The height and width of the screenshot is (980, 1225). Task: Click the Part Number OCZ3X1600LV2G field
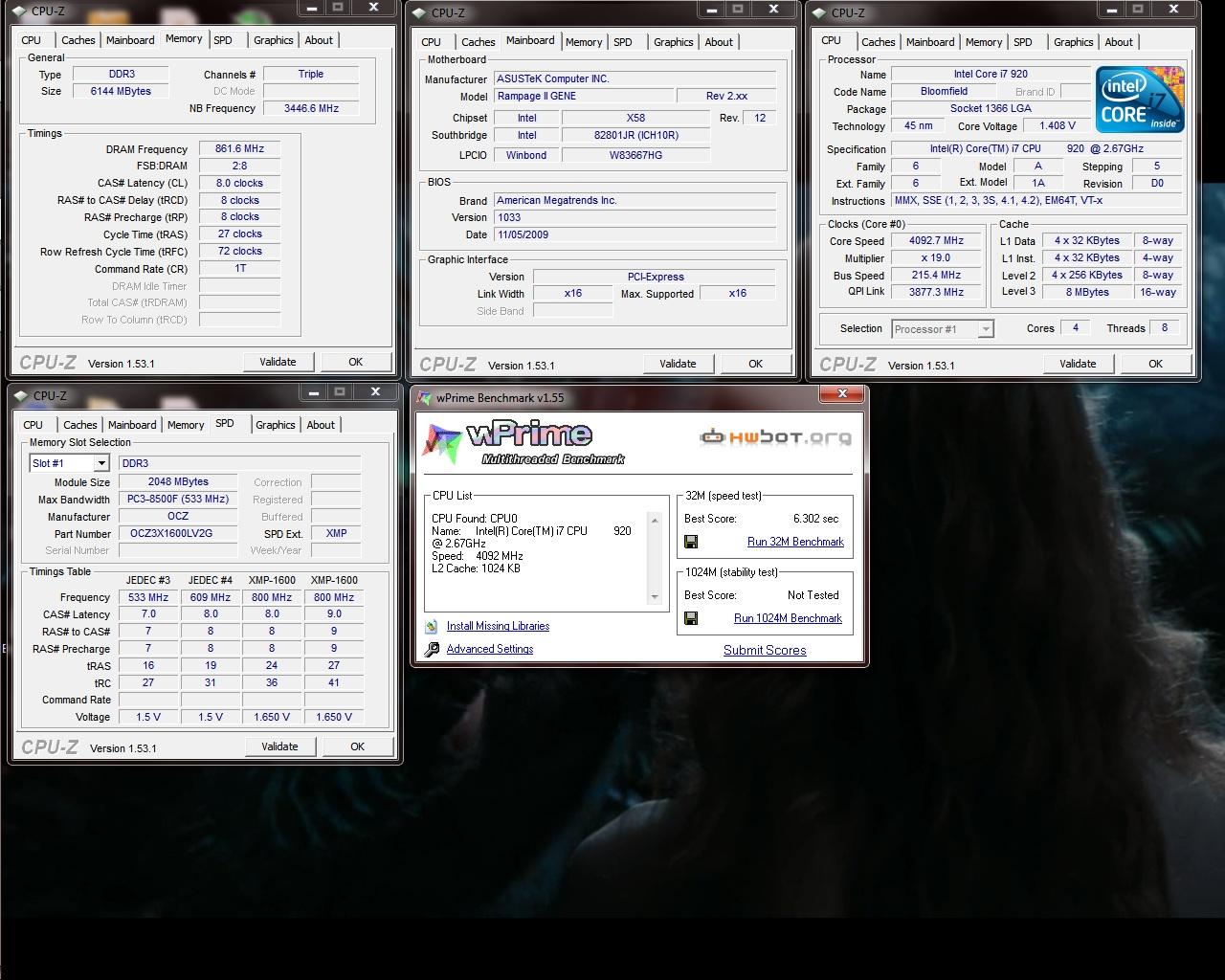[178, 533]
